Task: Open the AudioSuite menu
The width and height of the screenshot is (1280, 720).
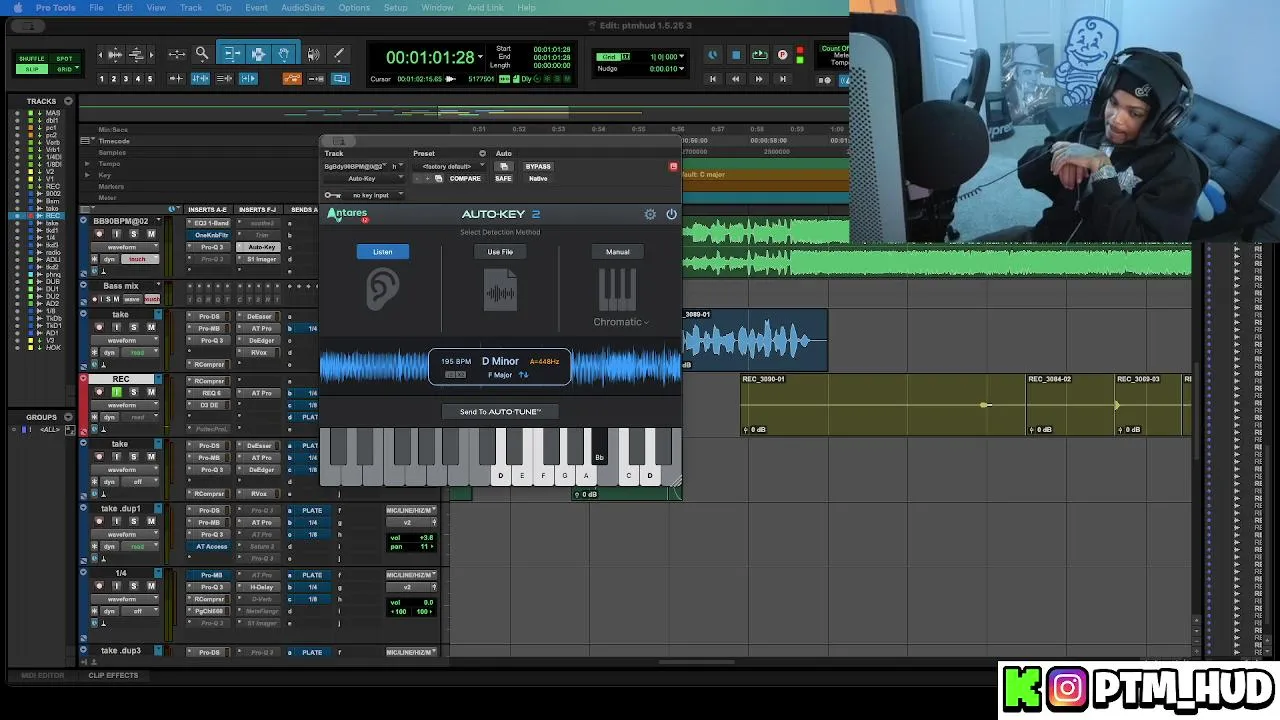Action: 303,8
